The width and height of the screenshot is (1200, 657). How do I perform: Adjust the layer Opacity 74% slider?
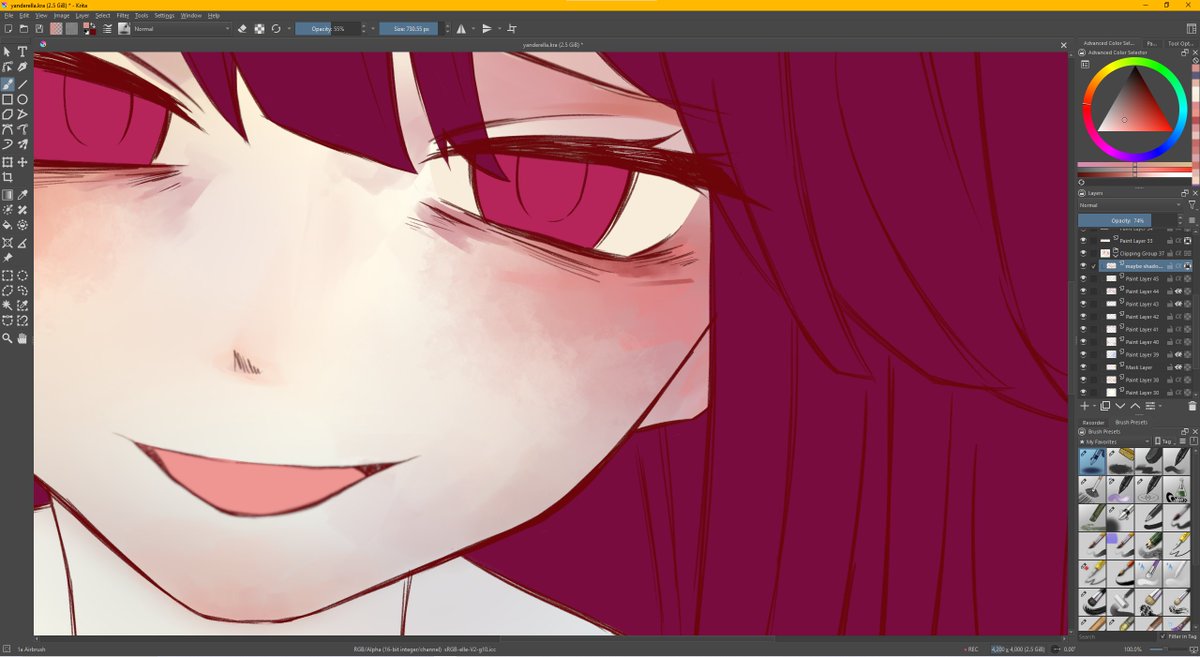coord(1128,220)
